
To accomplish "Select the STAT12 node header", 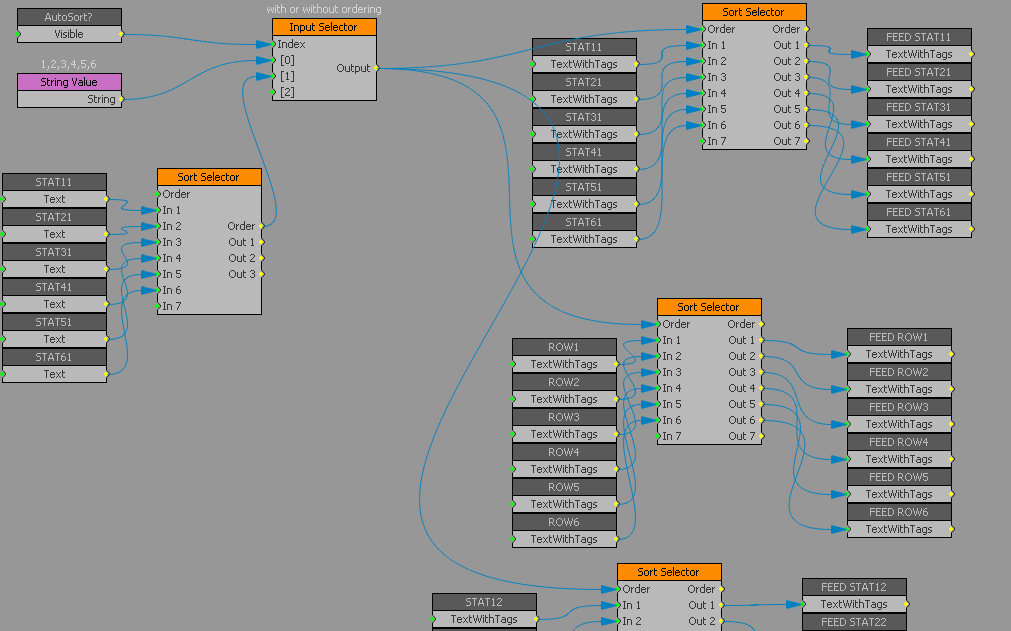I will click(x=484, y=601).
